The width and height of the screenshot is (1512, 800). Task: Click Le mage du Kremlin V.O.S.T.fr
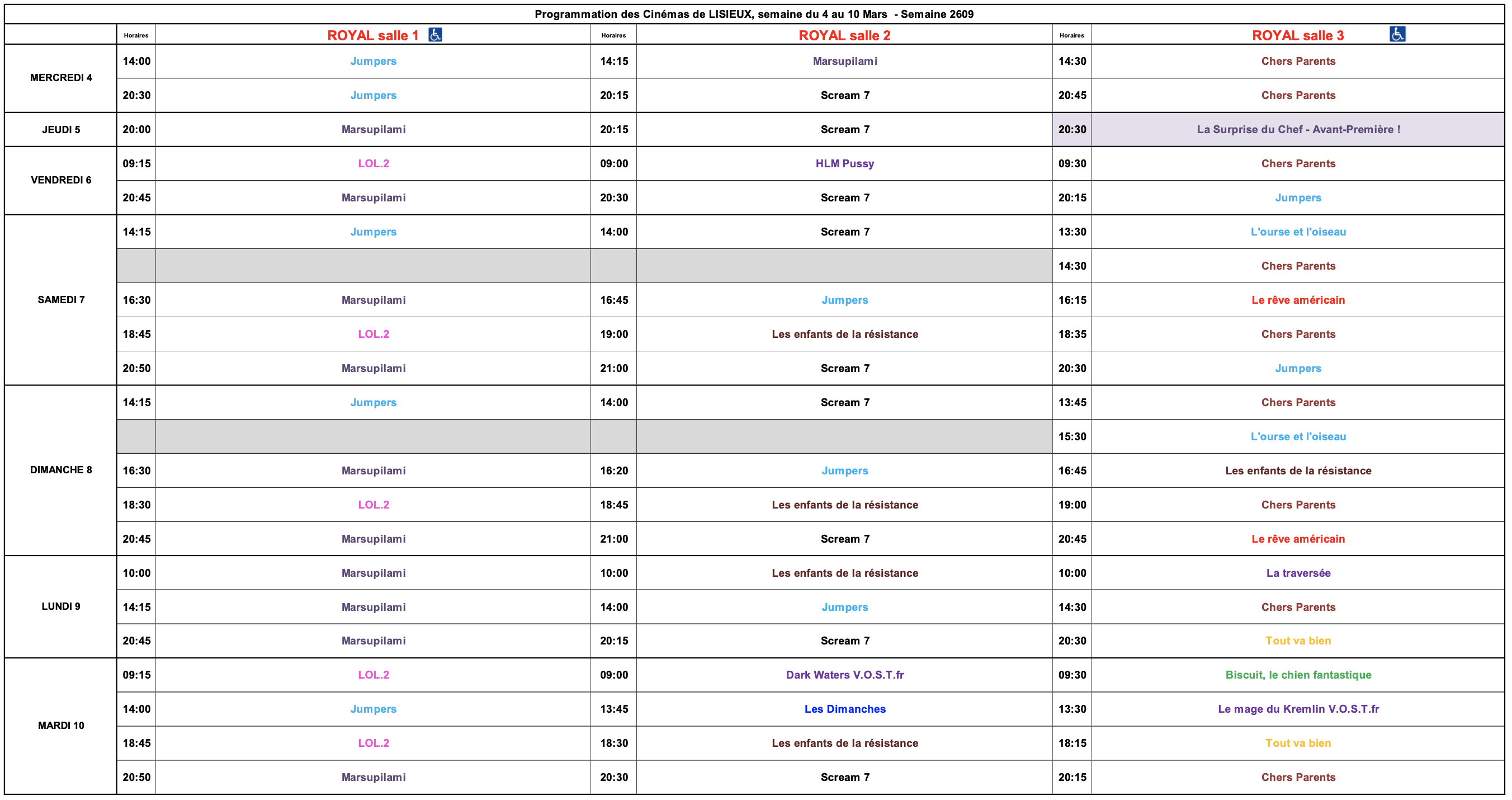click(x=1298, y=708)
